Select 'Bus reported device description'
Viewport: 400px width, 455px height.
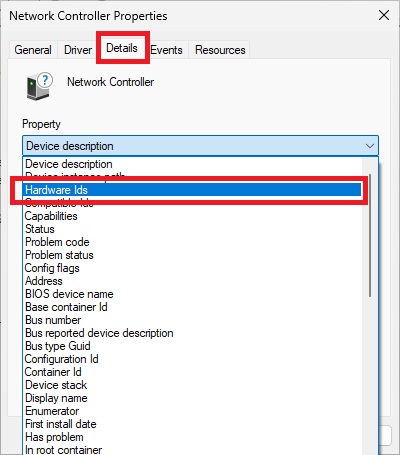tap(193, 333)
